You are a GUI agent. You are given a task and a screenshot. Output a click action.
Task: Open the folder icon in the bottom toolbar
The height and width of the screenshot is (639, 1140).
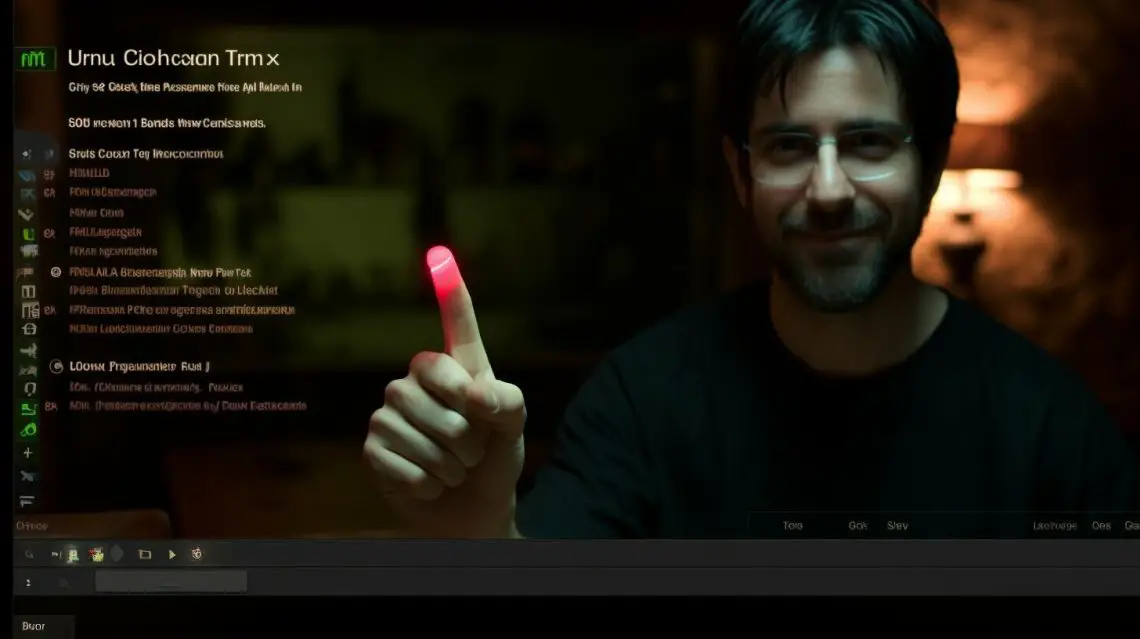click(x=145, y=554)
